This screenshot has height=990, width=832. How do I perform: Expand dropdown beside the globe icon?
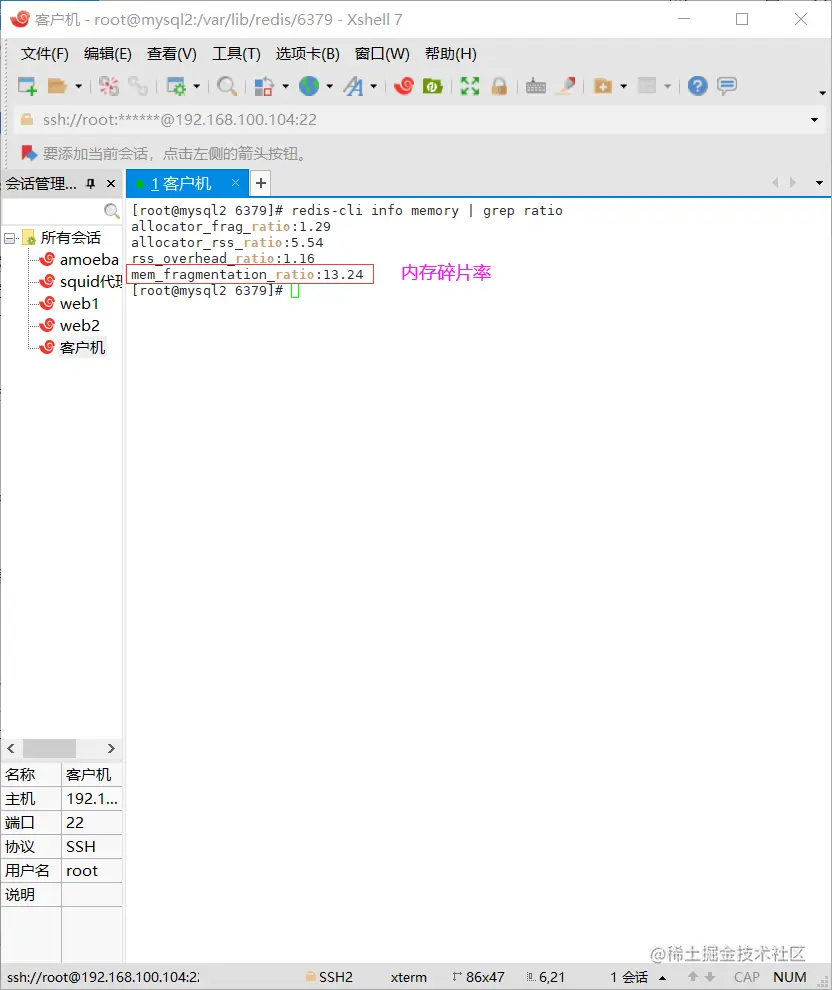330,86
